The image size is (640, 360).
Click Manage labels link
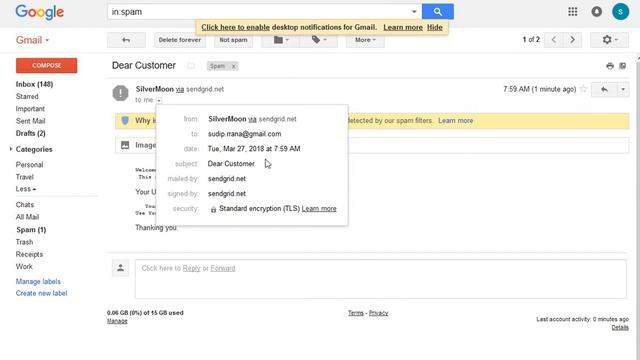(38, 281)
